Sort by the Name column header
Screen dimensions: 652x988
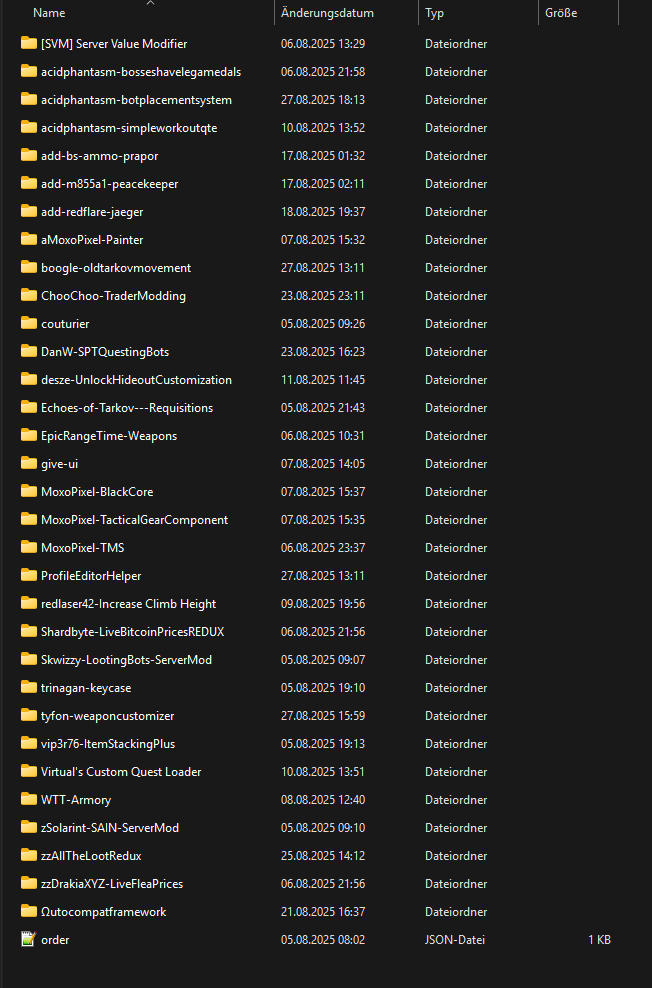pyautogui.click(x=49, y=13)
